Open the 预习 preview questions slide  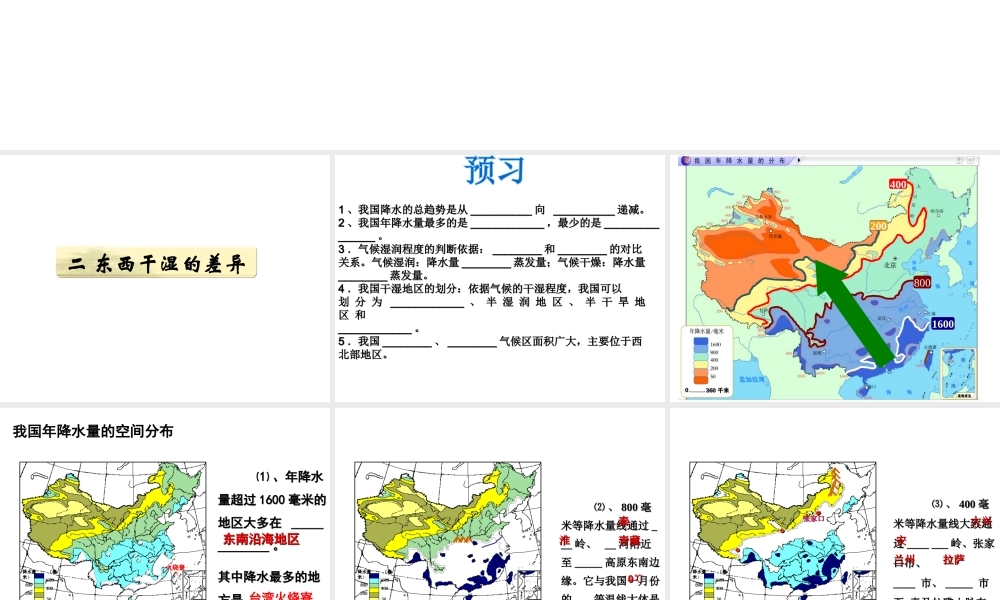click(x=499, y=278)
